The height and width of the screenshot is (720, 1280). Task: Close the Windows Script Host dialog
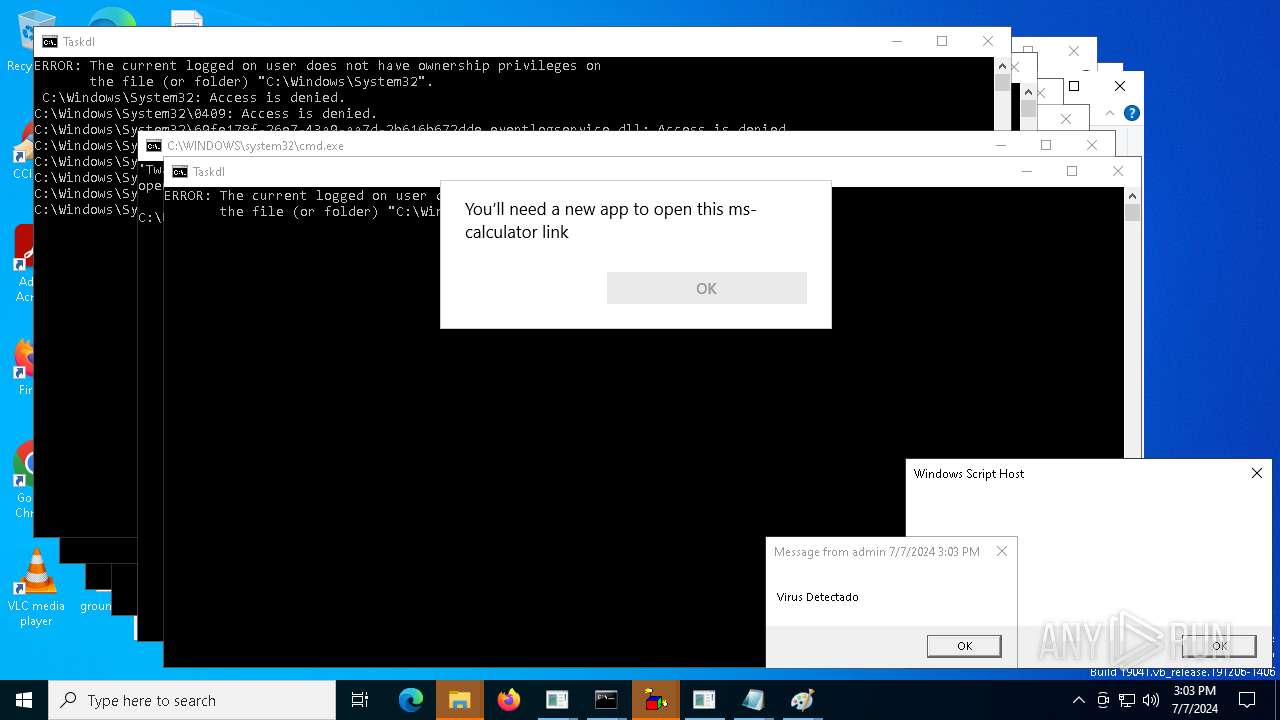tap(1257, 473)
